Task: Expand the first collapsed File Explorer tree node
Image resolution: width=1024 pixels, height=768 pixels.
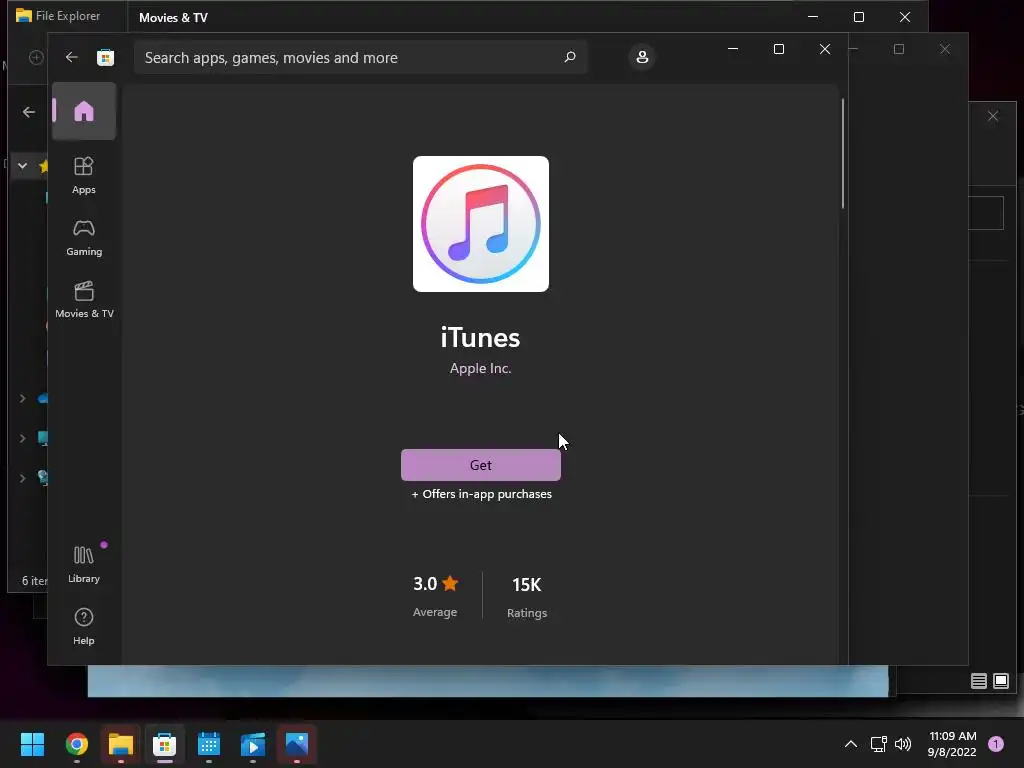Action: click(x=22, y=398)
